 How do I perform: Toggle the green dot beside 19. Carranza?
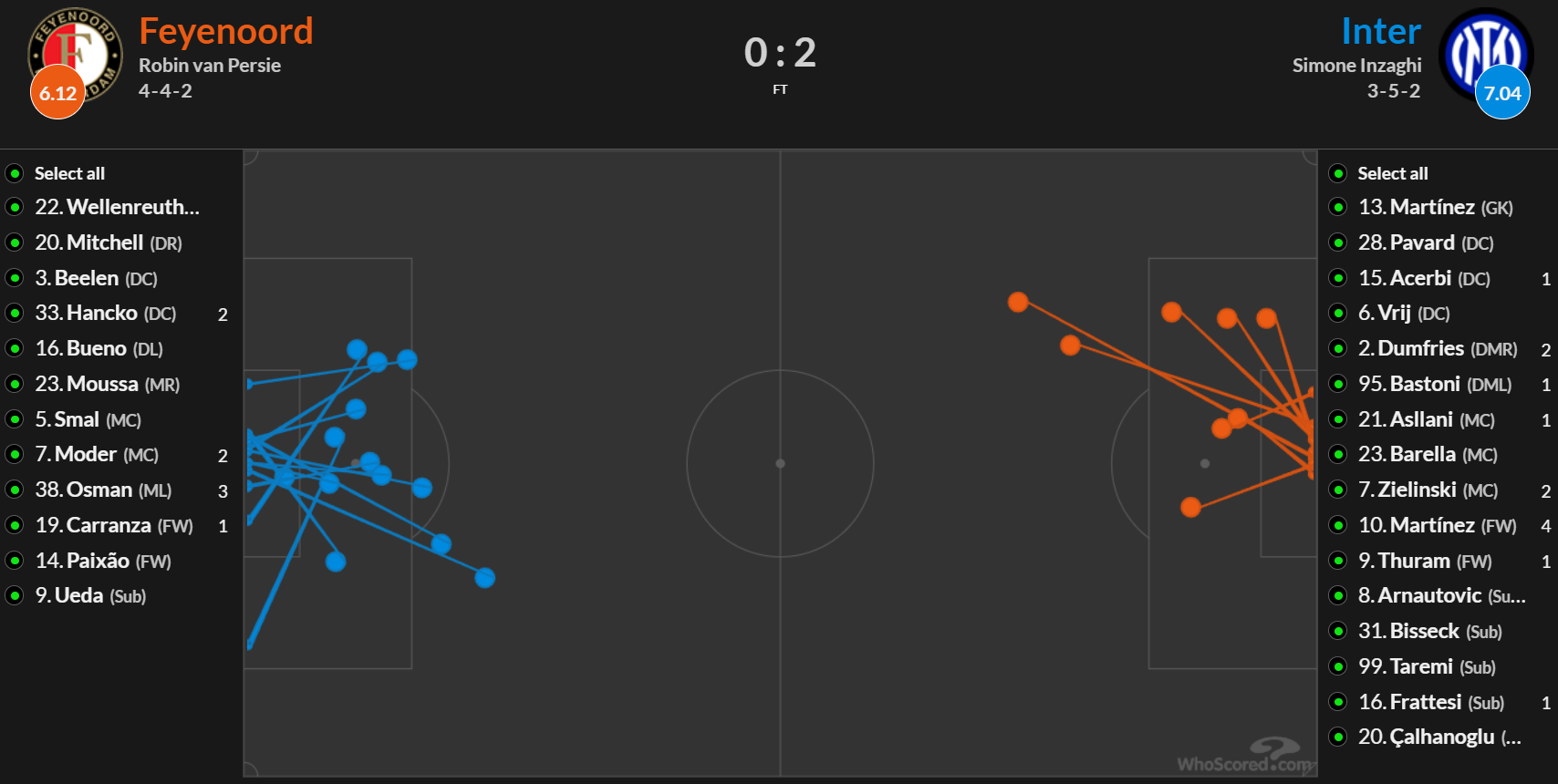[15, 525]
